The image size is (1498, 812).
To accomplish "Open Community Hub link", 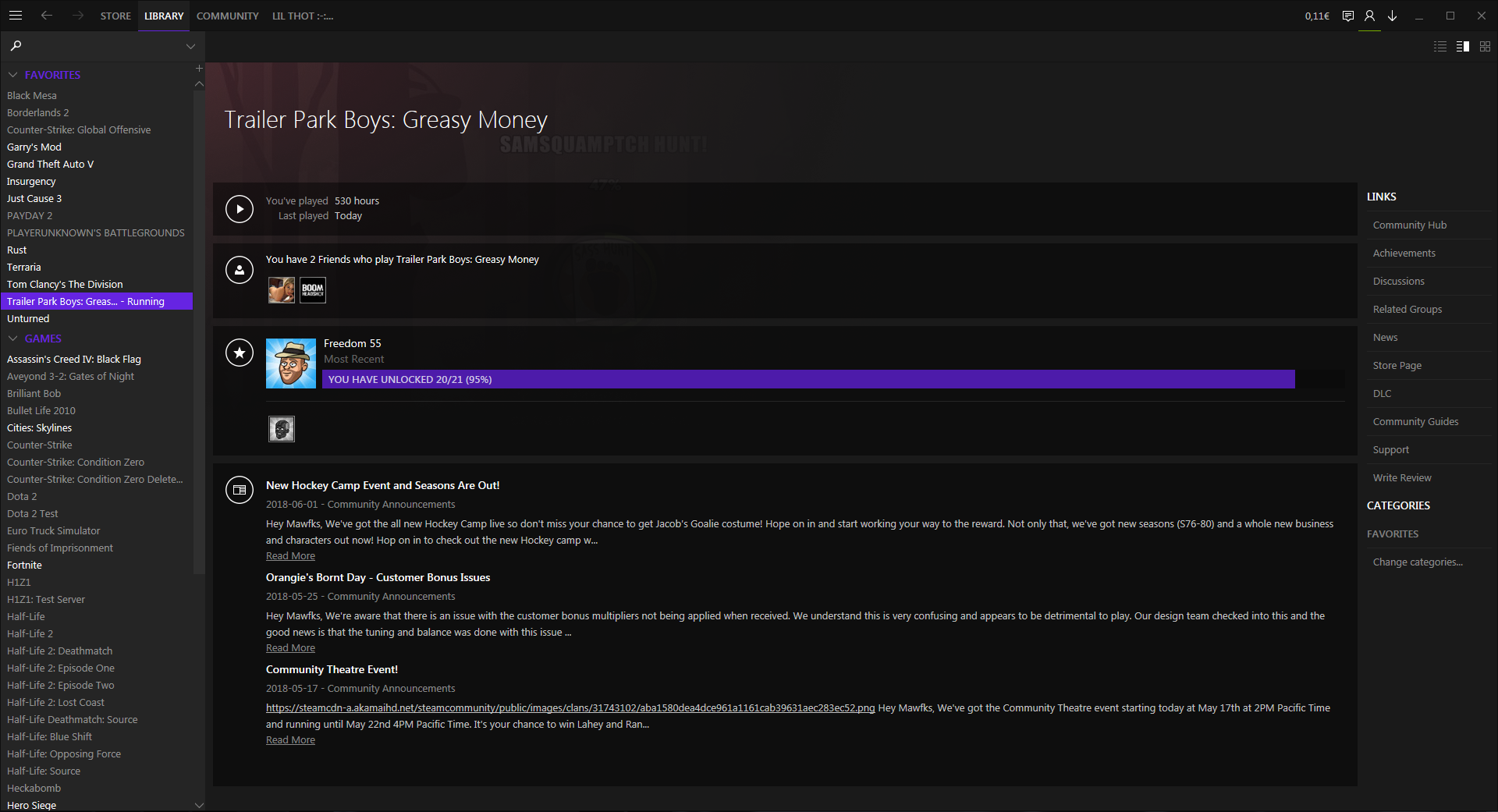I will (1410, 225).
